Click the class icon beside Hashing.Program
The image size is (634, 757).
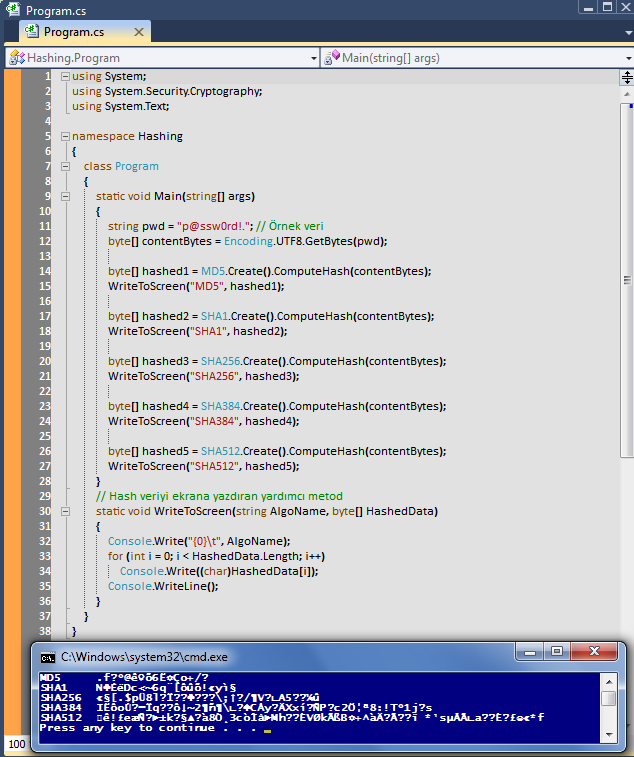click(x=16, y=58)
